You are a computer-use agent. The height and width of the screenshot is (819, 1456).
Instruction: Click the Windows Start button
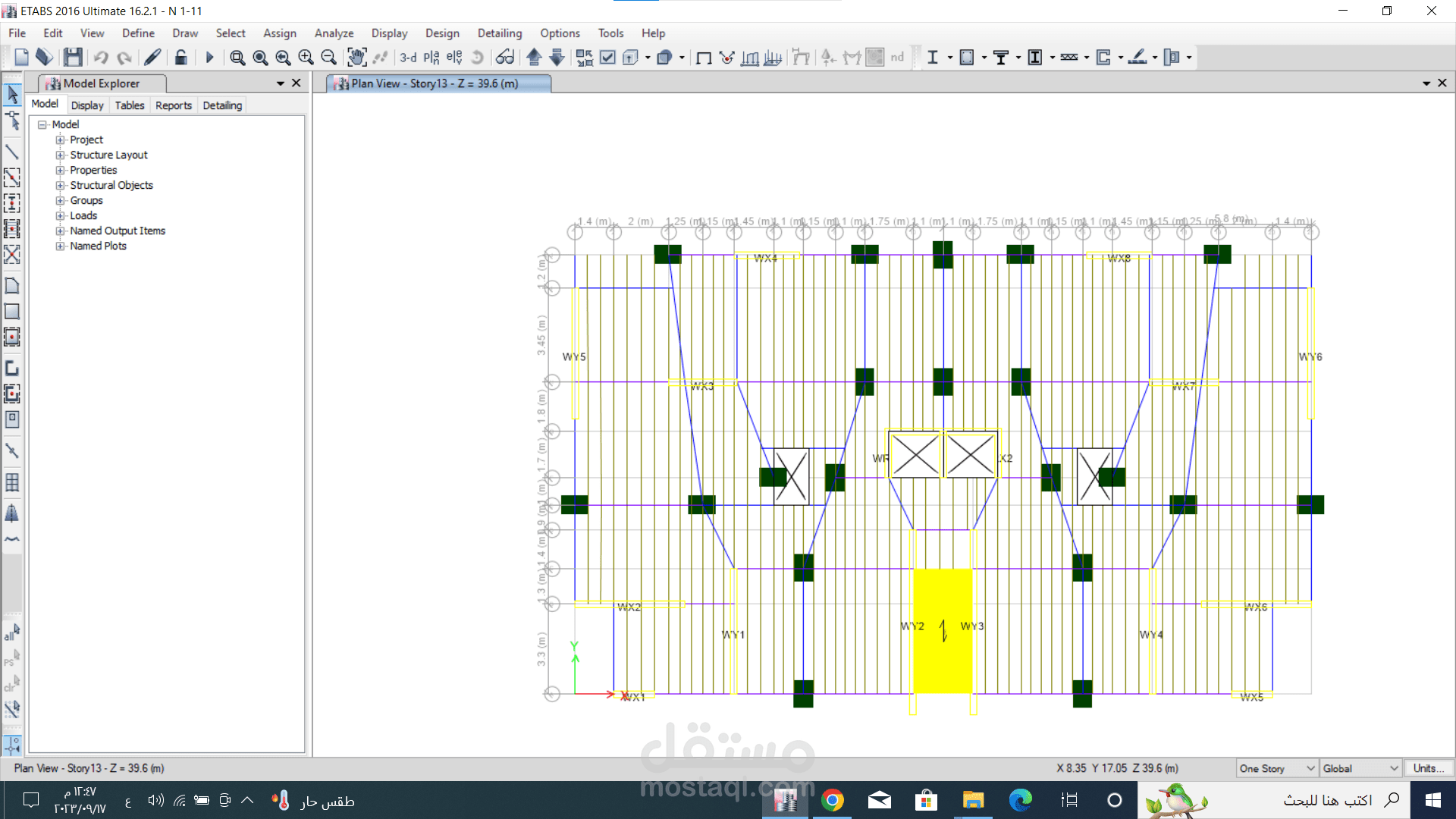point(1432,800)
